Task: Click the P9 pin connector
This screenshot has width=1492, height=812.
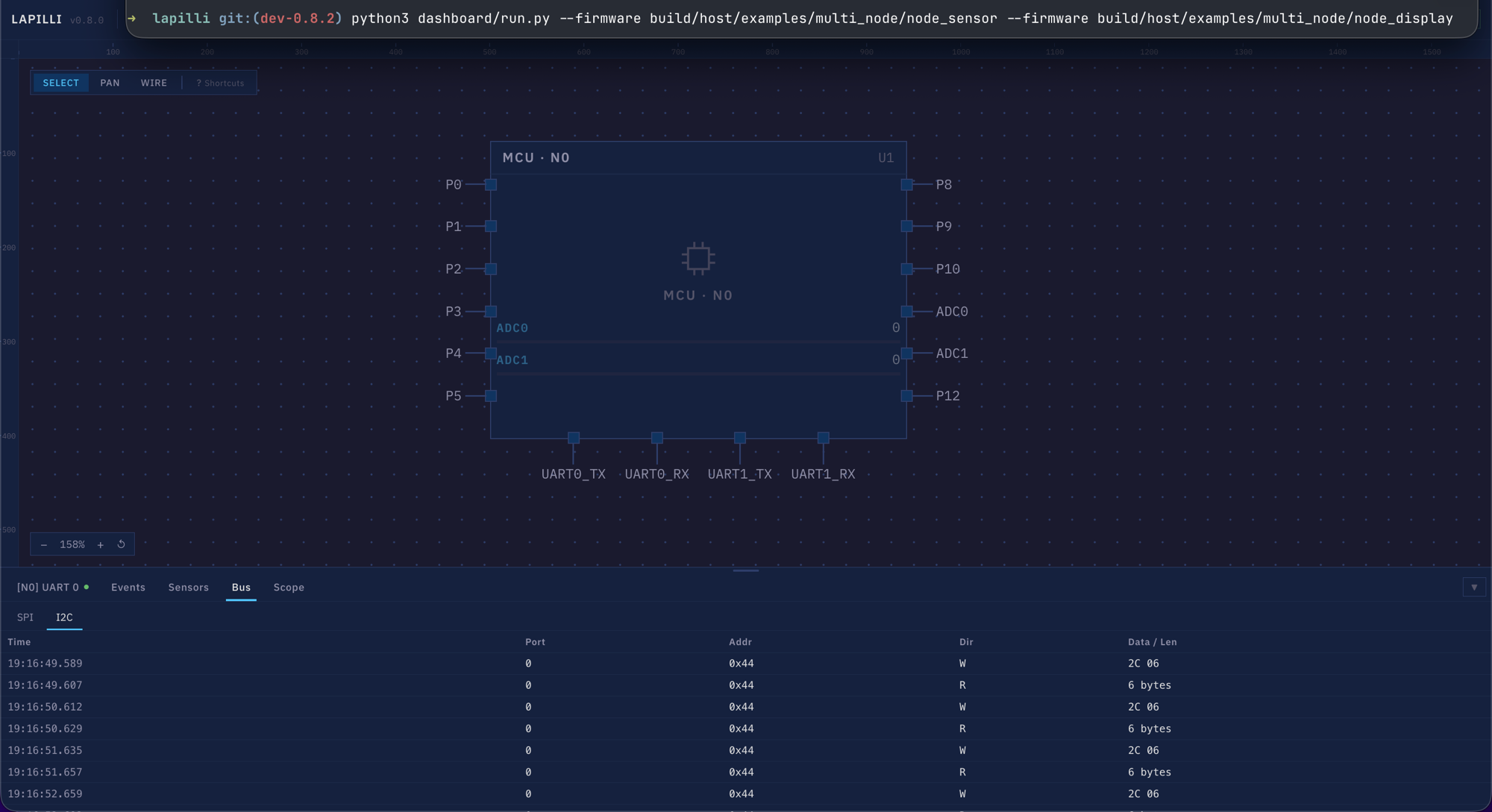Action: pyautogui.click(x=906, y=226)
